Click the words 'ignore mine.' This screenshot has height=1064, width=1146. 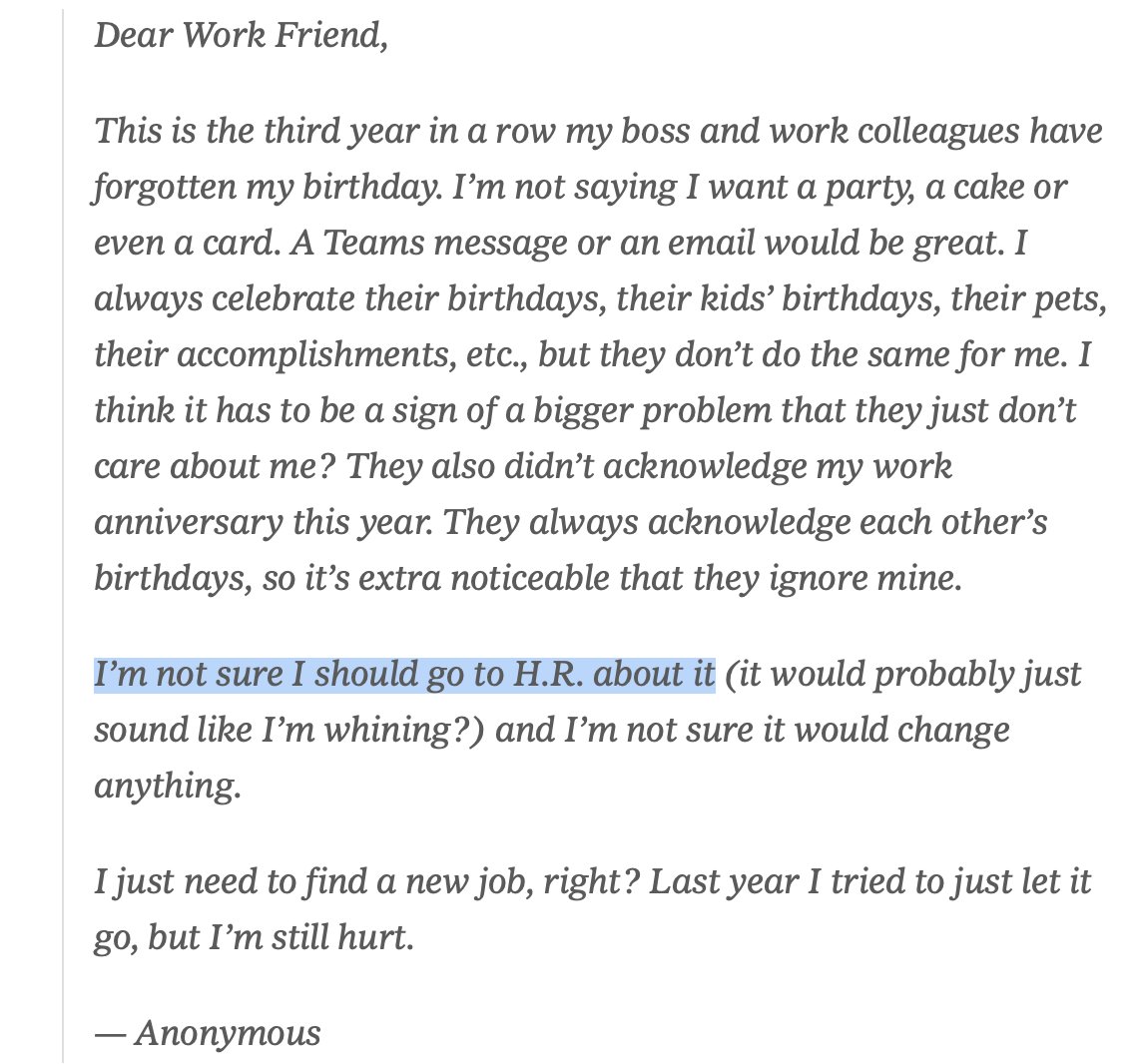[x=865, y=578]
